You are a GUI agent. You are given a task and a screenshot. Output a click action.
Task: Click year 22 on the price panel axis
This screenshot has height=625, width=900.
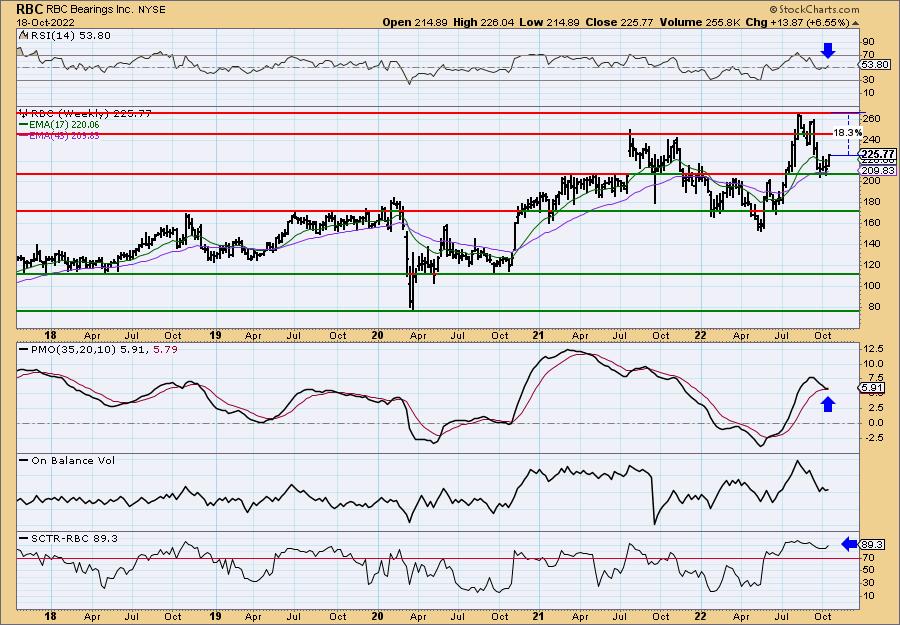[x=701, y=335]
